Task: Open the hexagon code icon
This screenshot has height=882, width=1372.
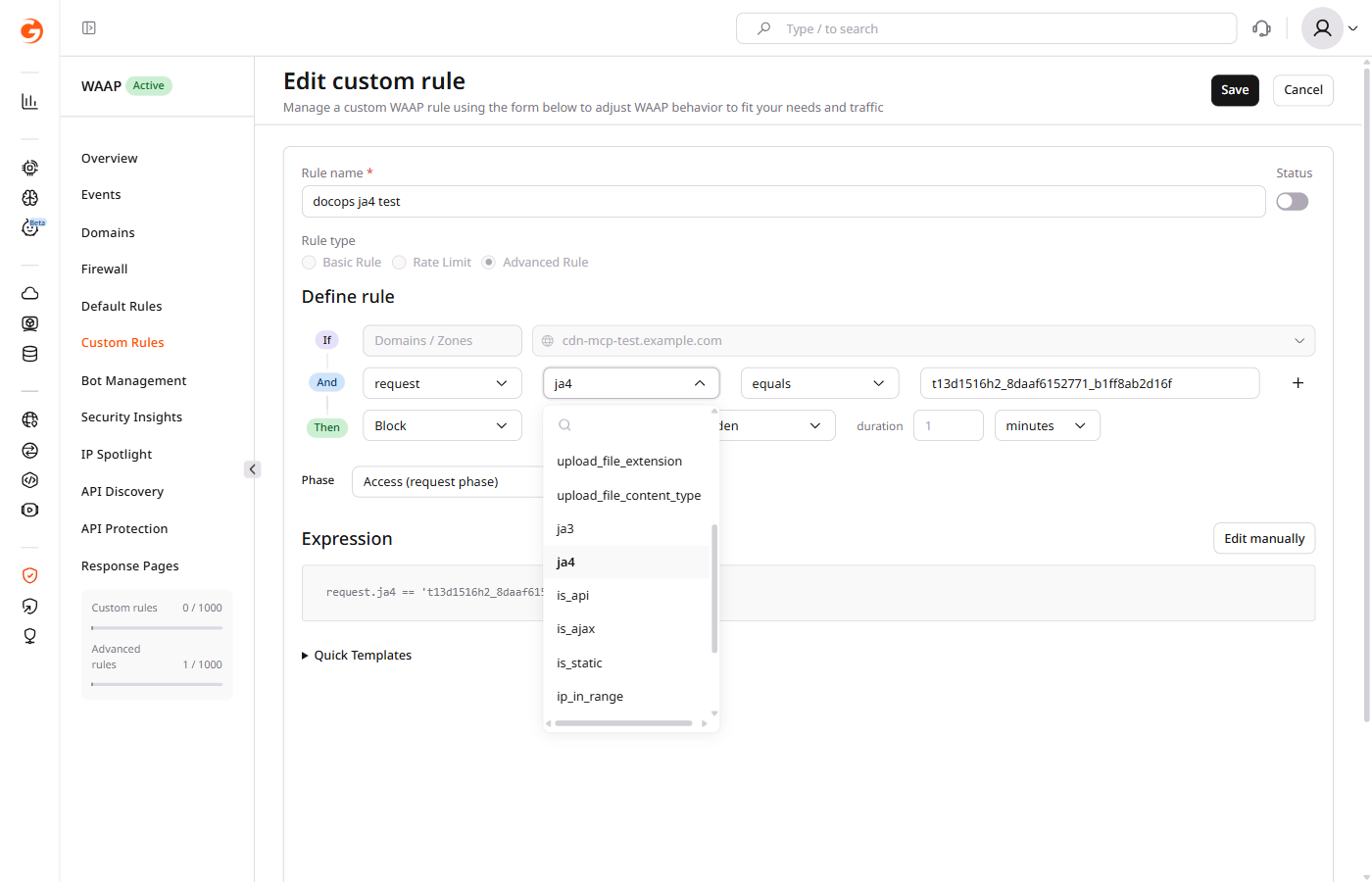Action: 30,480
